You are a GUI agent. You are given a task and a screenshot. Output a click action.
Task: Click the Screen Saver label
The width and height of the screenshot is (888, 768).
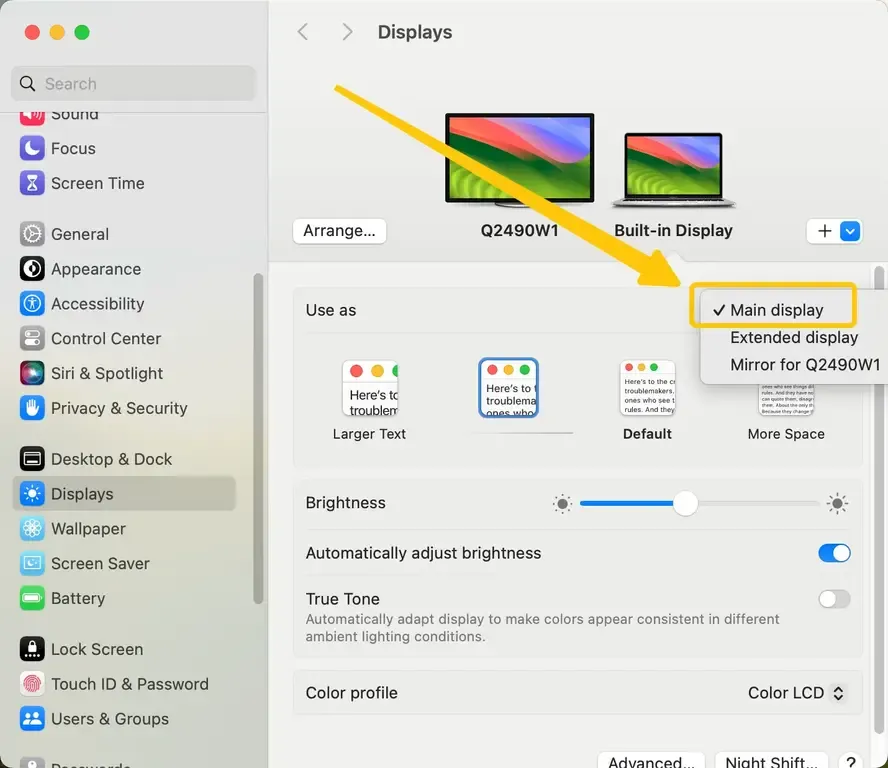pyautogui.click(x=100, y=564)
